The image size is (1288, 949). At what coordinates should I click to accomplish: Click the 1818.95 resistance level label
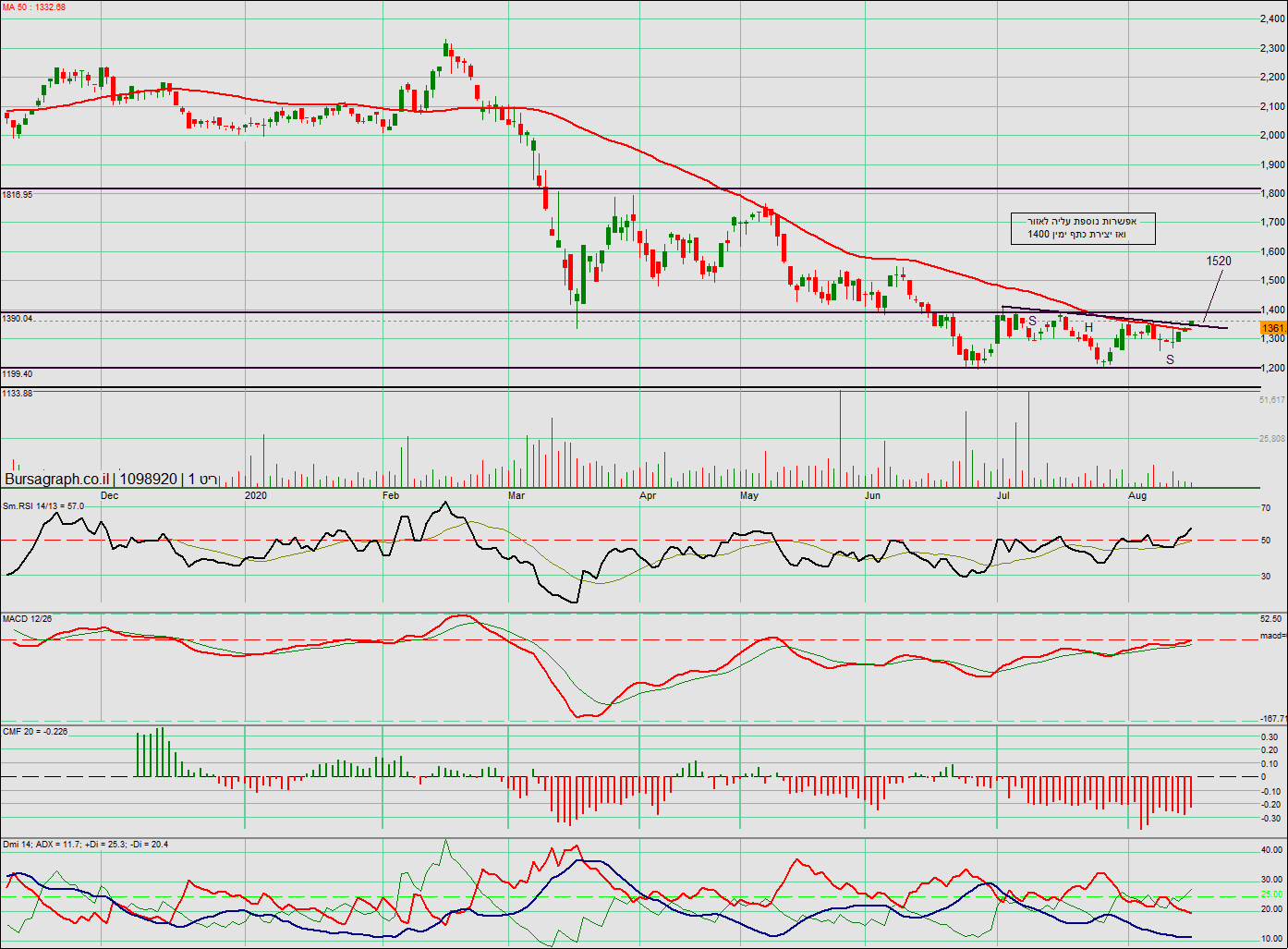(18, 195)
